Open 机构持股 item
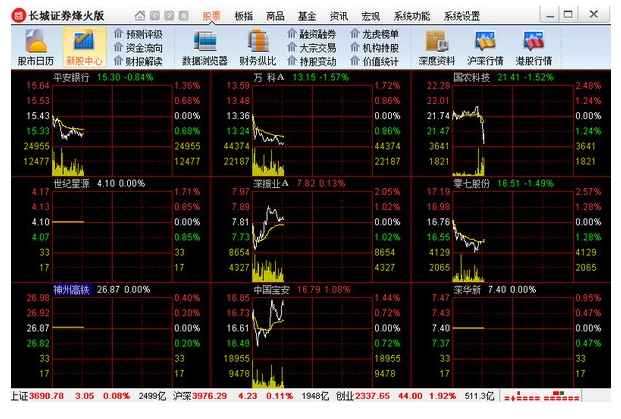Screen dimensions: 621x419 375,48
